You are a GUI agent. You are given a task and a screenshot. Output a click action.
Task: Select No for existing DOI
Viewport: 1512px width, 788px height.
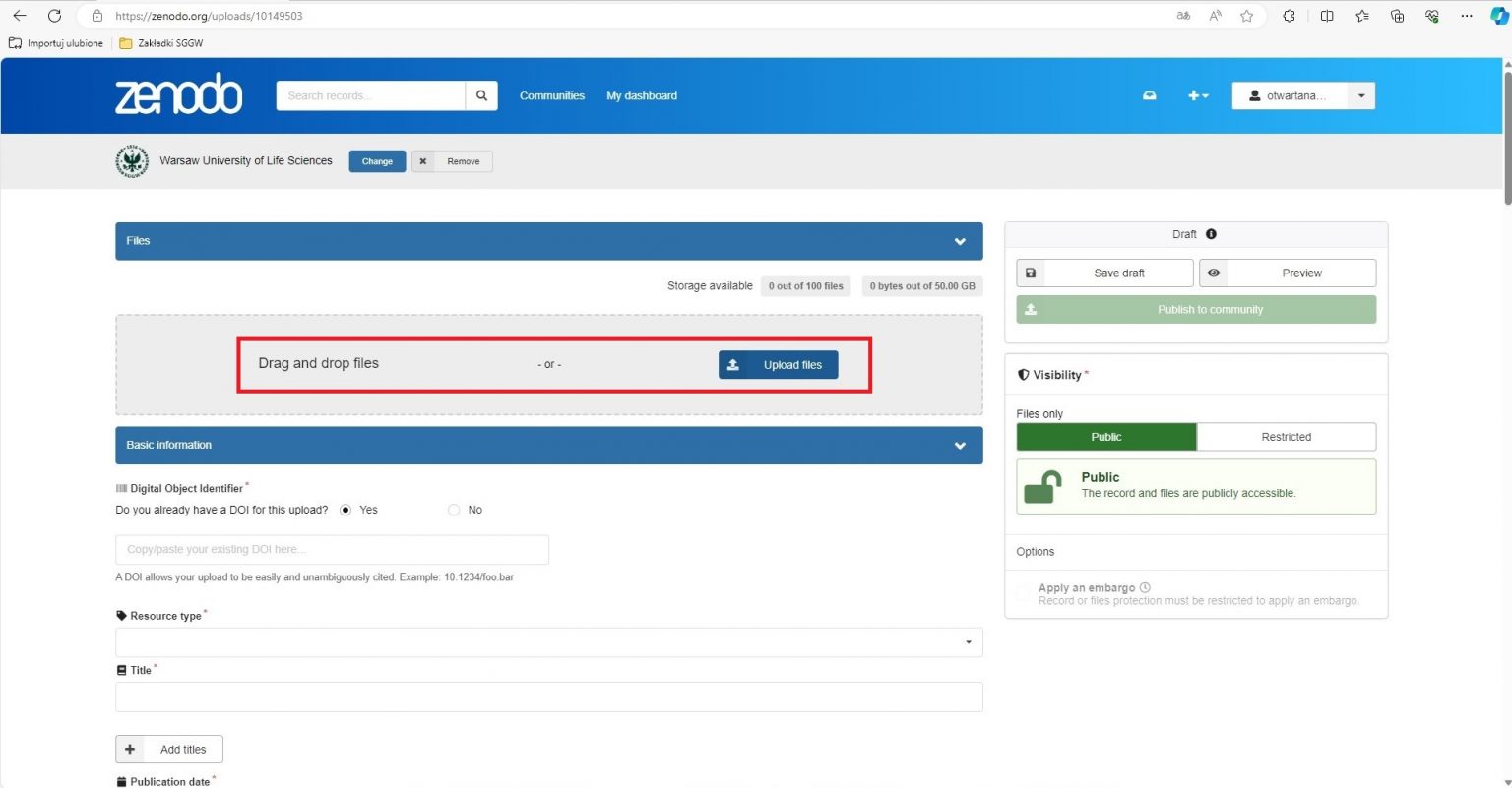pyautogui.click(x=454, y=510)
